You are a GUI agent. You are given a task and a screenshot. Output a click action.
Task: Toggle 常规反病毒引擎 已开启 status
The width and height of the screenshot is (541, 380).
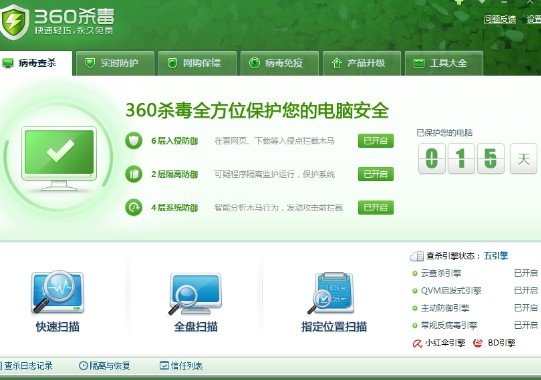click(526, 325)
